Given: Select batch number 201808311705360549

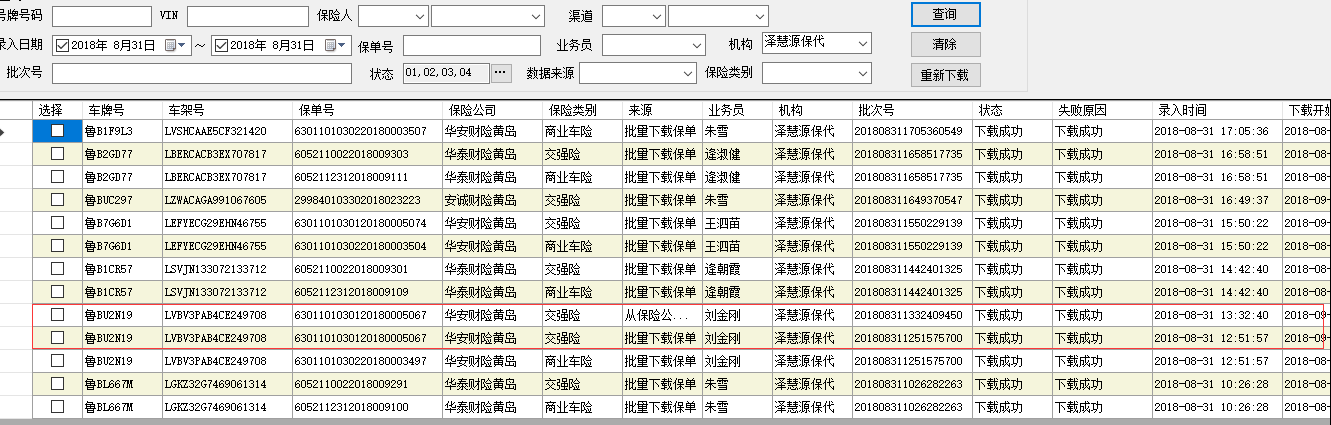Looking at the screenshot, I should pos(911,131).
